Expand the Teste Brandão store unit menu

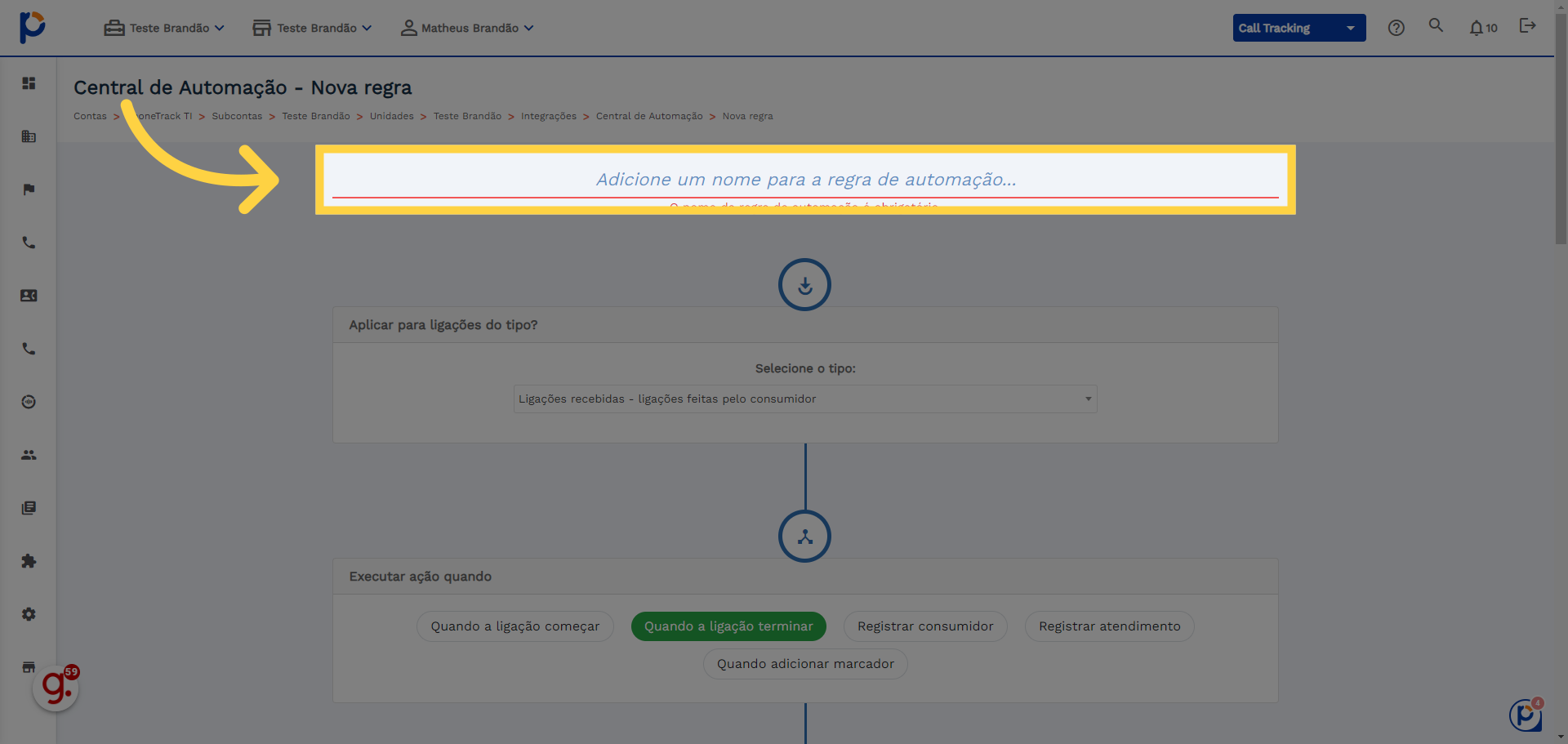pyautogui.click(x=312, y=28)
